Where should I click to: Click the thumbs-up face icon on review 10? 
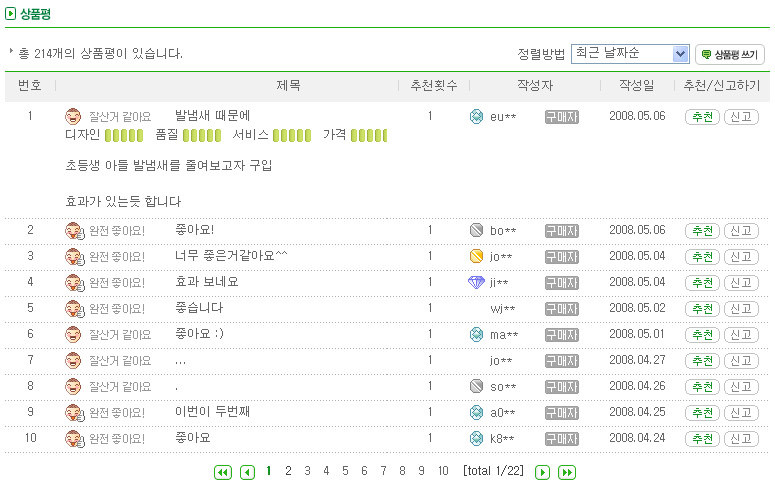pyautogui.click(x=75, y=439)
